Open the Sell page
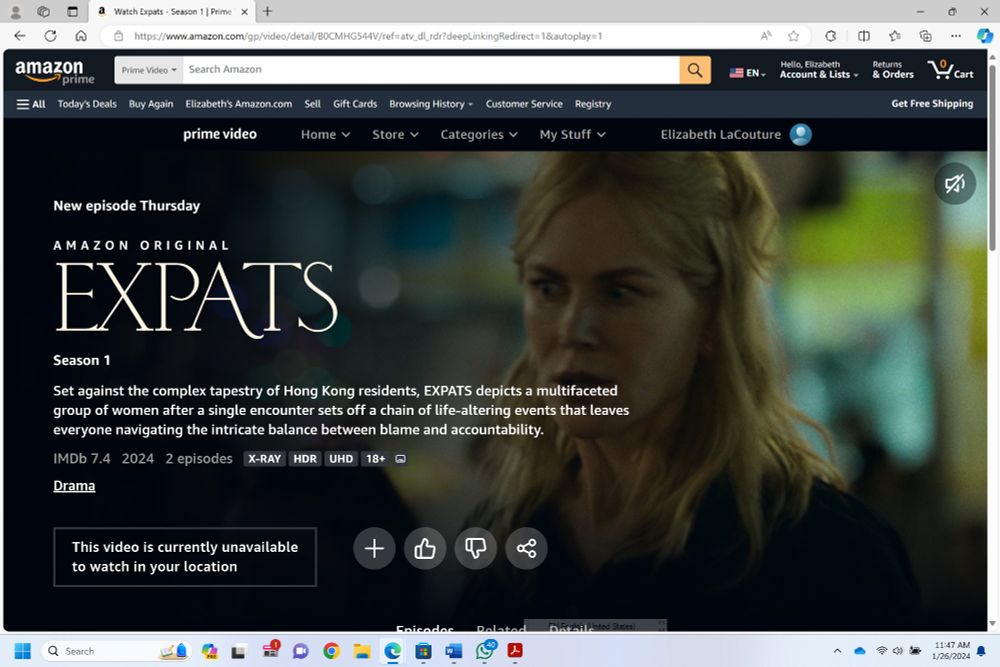 coord(312,104)
